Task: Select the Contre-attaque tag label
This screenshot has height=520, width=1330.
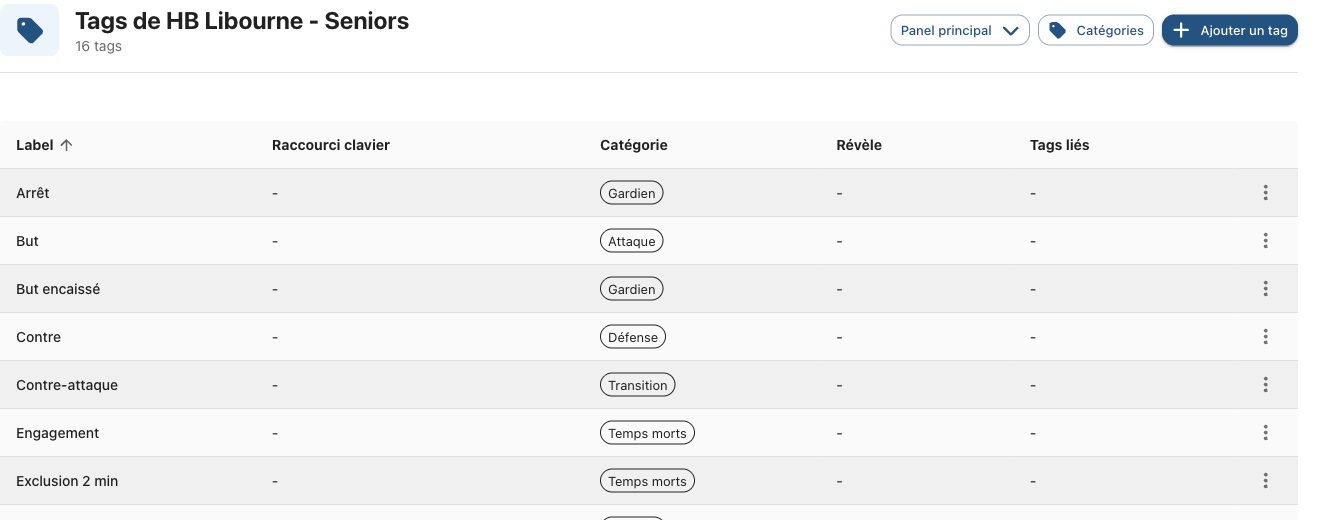Action: pos(67,385)
